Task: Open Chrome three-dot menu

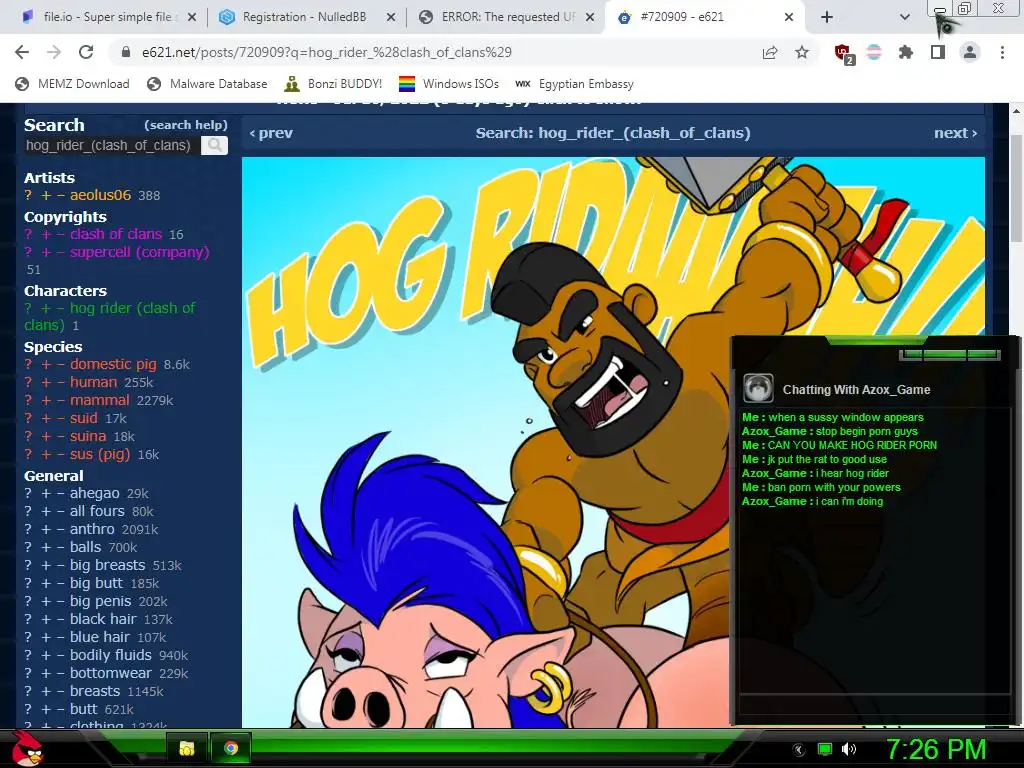Action: pyautogui.click(x=1002, y=52)
